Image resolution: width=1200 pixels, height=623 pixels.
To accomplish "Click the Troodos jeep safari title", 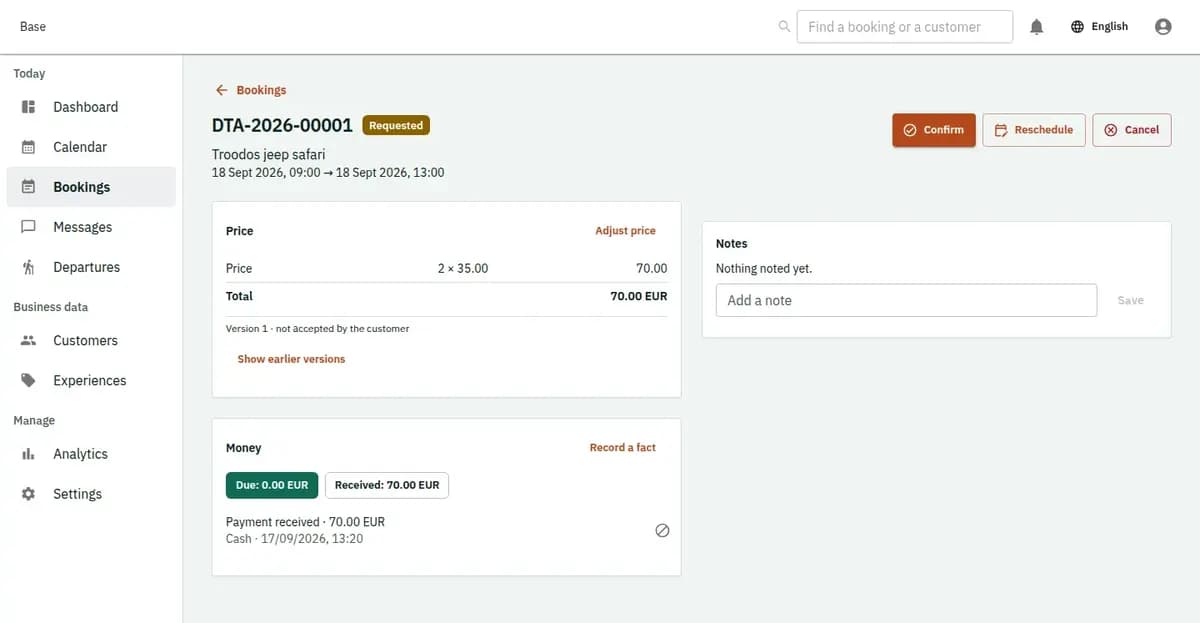I will 269,155.
